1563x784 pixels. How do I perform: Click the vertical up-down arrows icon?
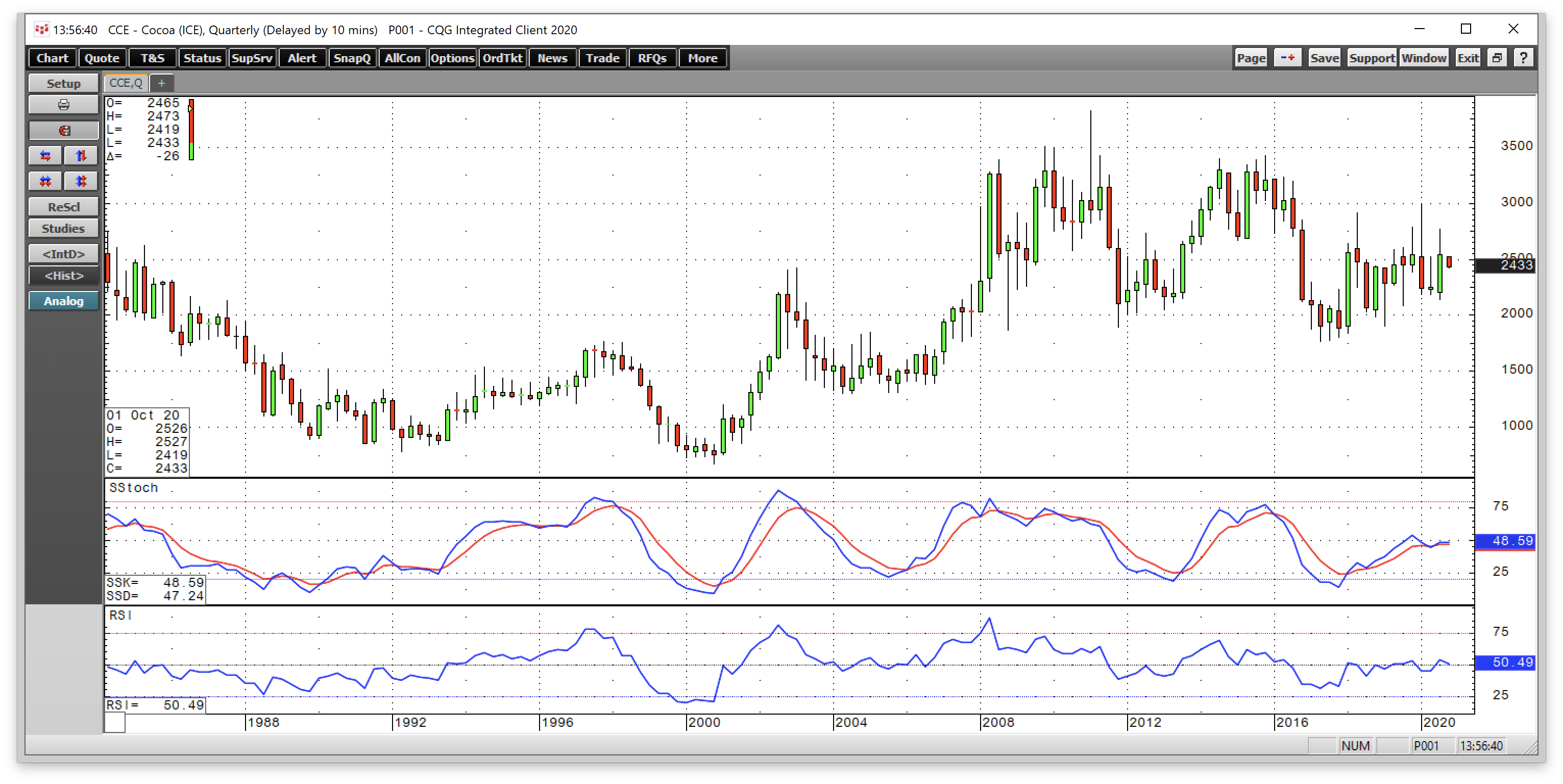[81, 156]
